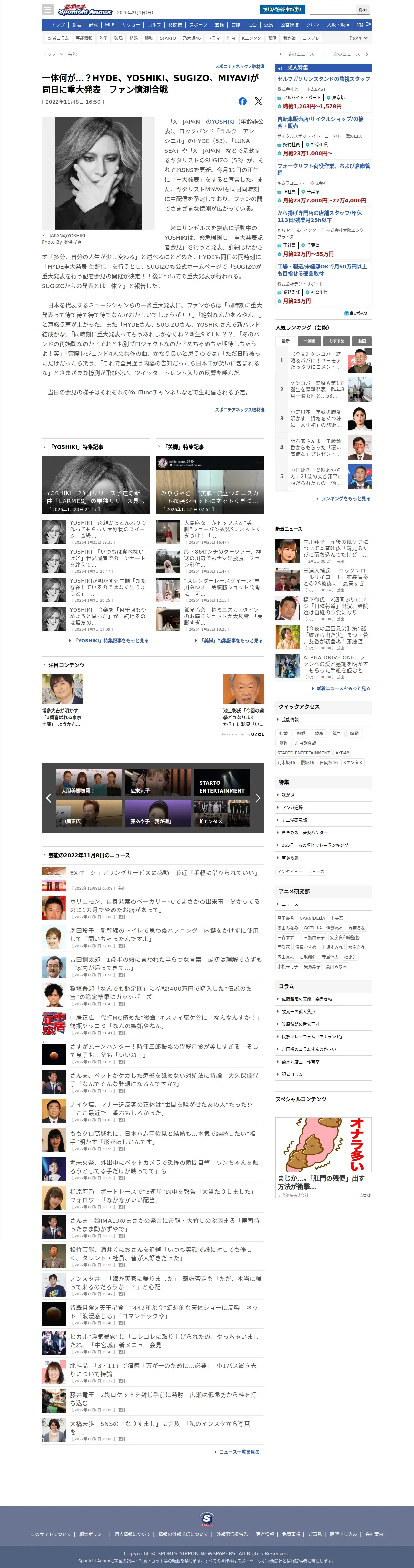Click the previous carousel arrow
This screenshot has height=1568, width=414.
pyautogui.click(x=49, y=797)
